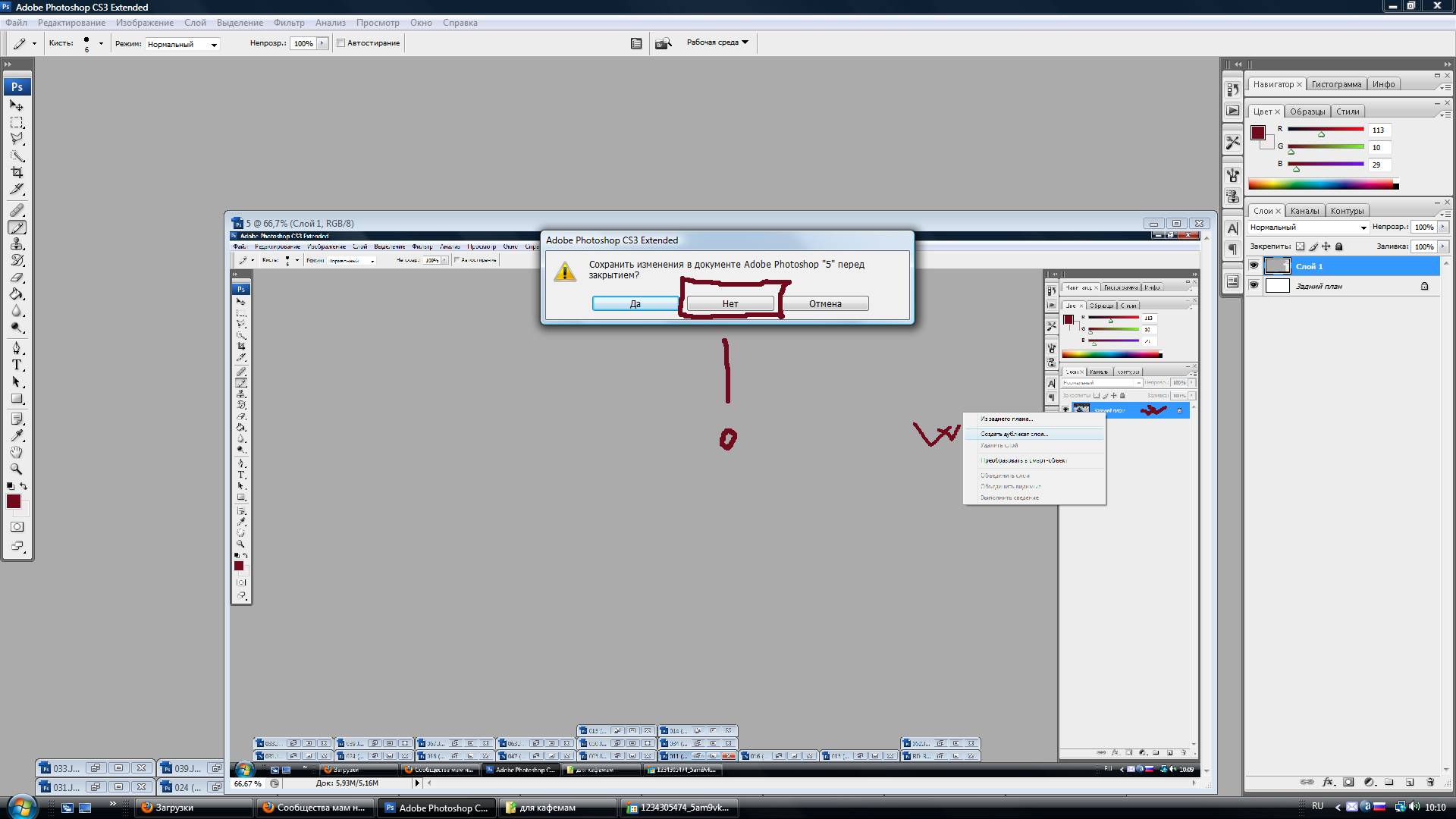
Task: Select the Horizontal Type tool
Action: pyautogui.click(x=17, y=365)
